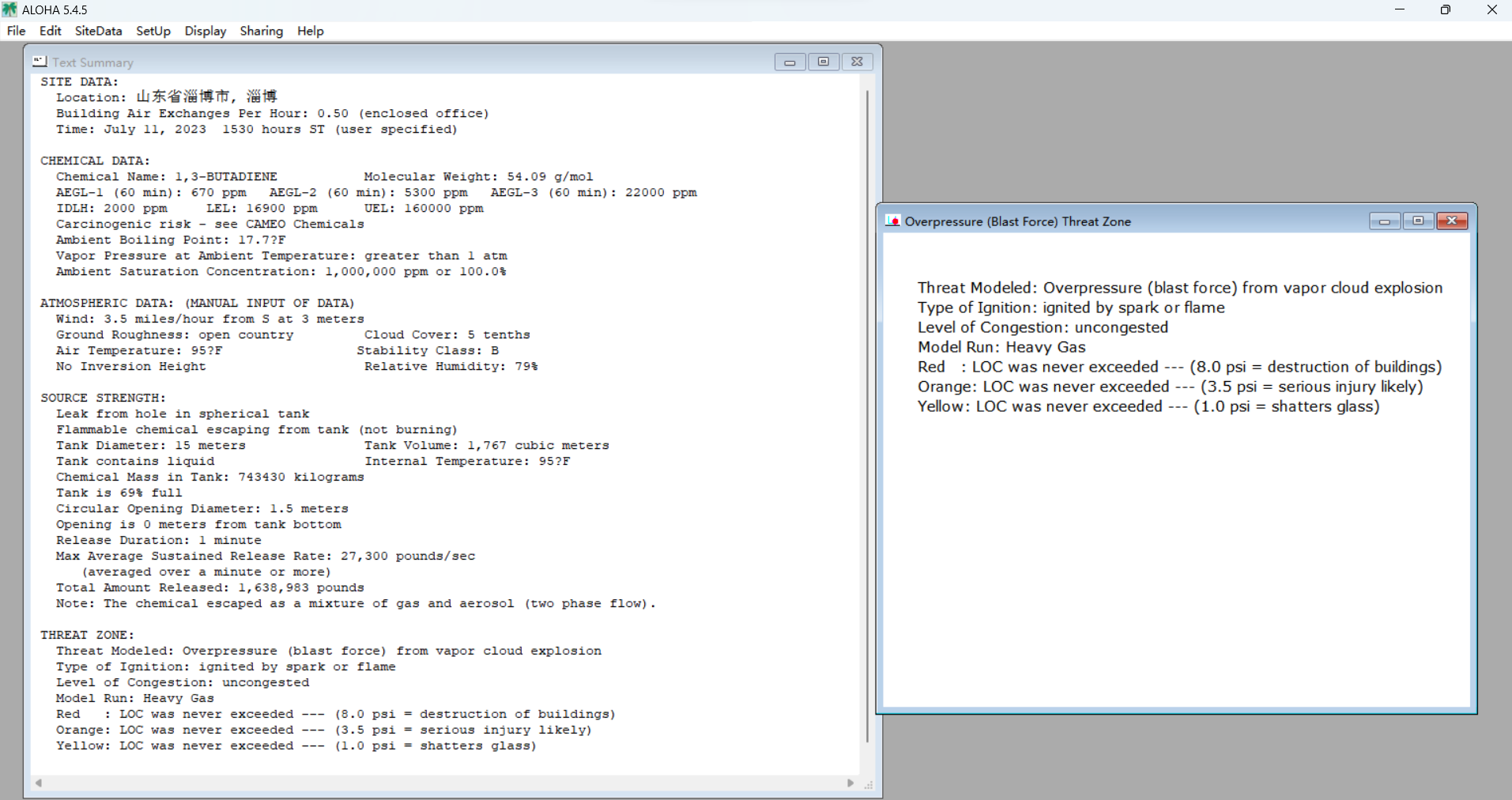
Task: Click the Location line in Text Summary
Action: [x=167, y=96]
